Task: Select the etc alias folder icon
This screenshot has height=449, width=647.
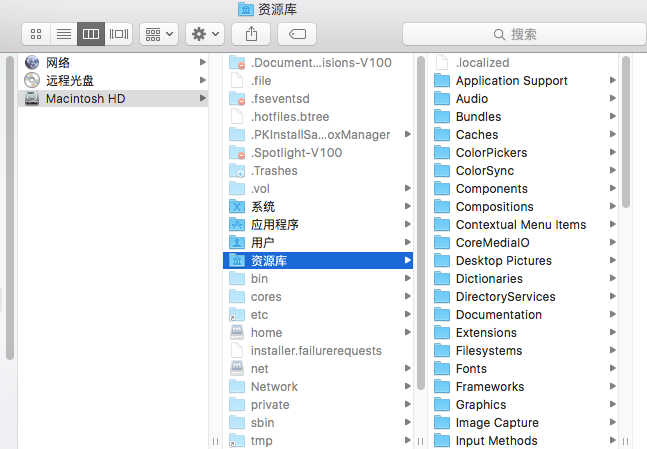Action: [237, 314]
